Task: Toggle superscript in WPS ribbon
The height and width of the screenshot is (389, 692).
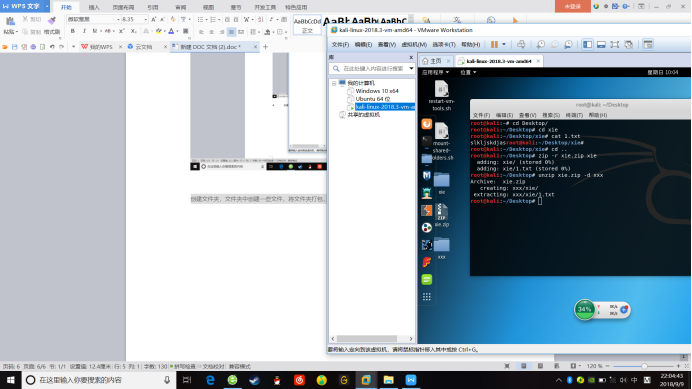Action: click(122, 31)
